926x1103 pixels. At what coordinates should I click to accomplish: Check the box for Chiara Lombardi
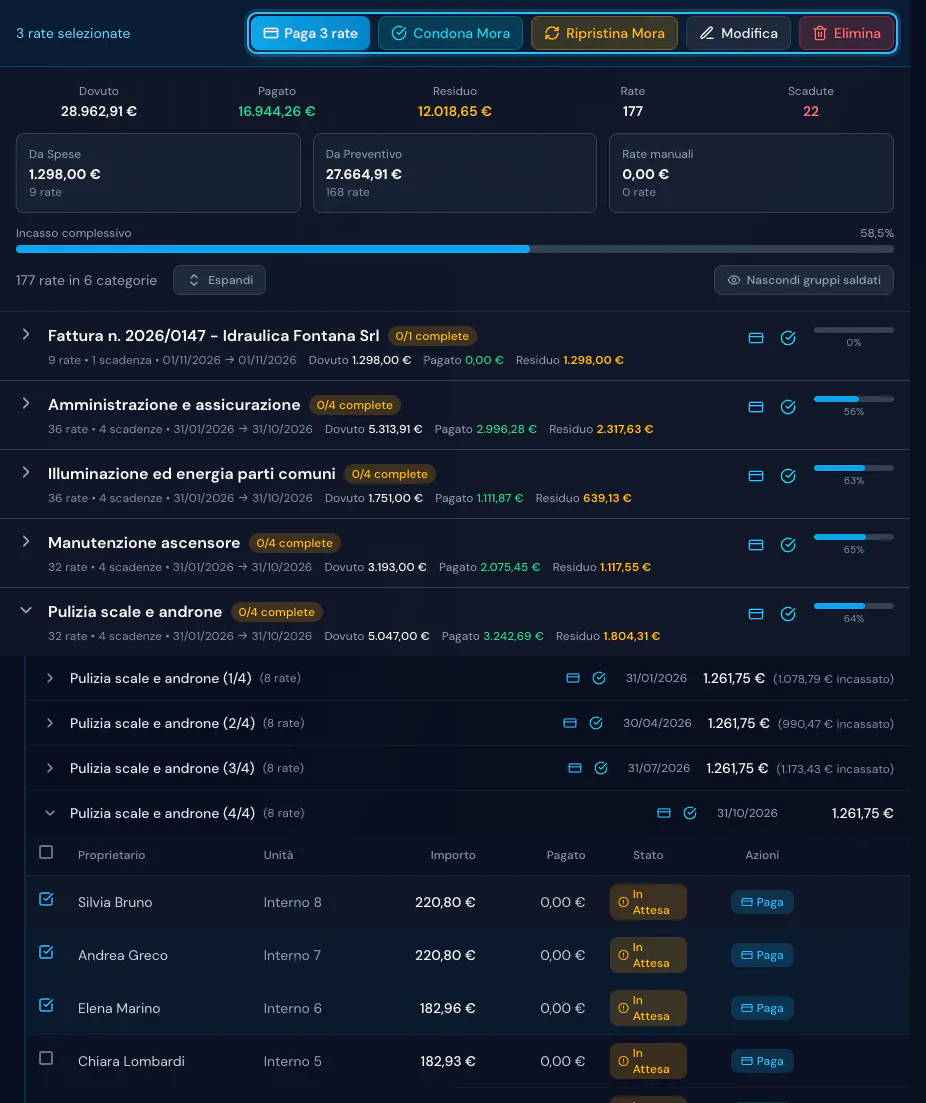coord(46,1058)
